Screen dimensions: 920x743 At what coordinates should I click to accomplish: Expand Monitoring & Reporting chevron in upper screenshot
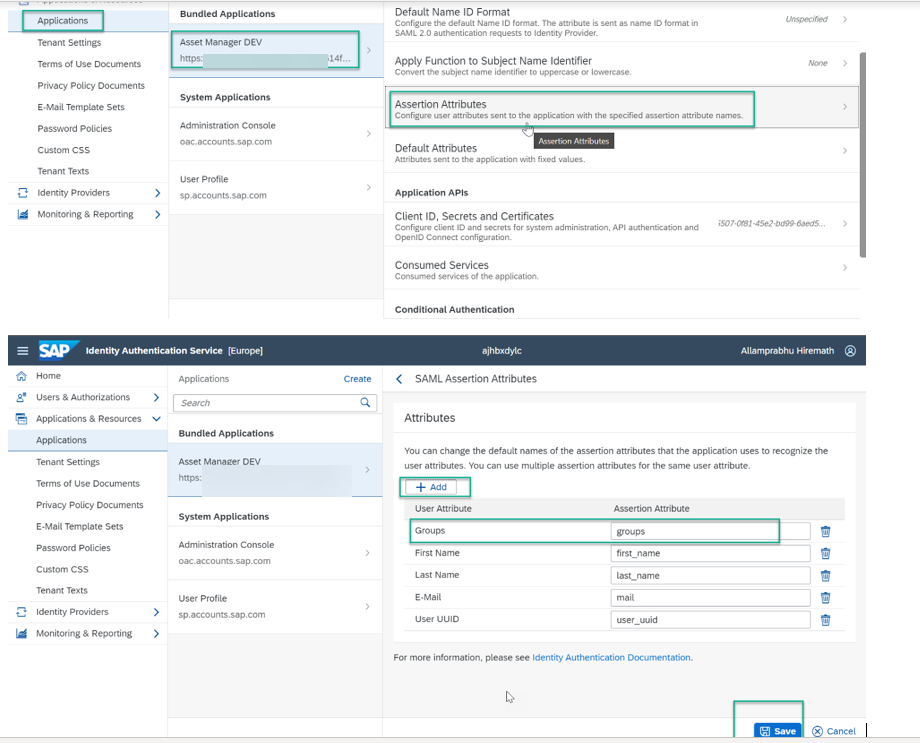(157, 215)
